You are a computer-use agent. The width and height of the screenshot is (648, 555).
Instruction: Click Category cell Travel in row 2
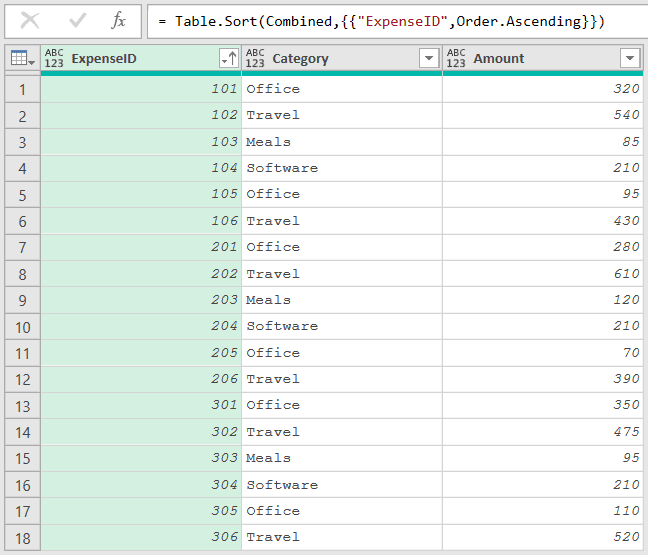click(x=342, y=115)
